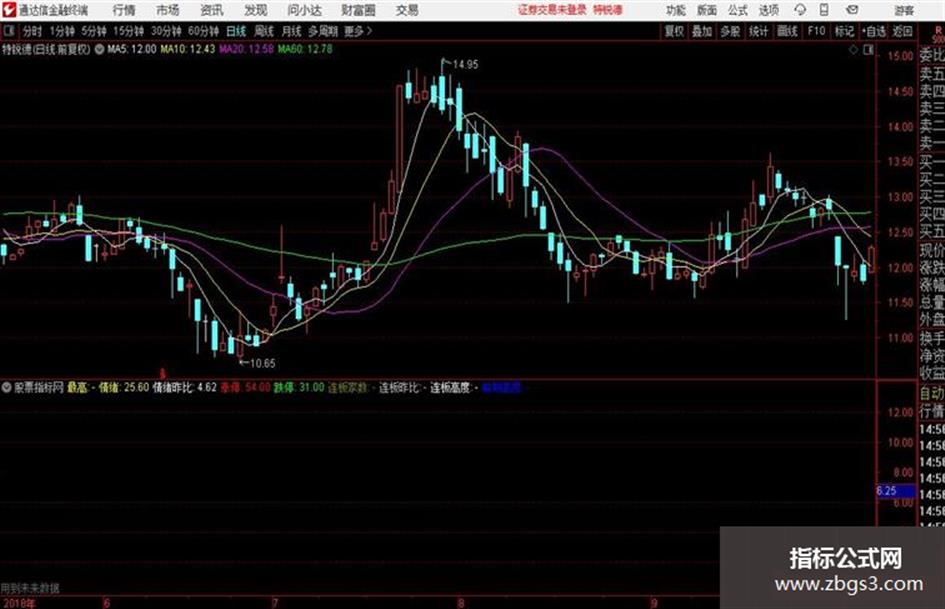This screenshot has height=609, width=945.
Task: Click the MA20: 12.58 indicator value
Action: 246,49
